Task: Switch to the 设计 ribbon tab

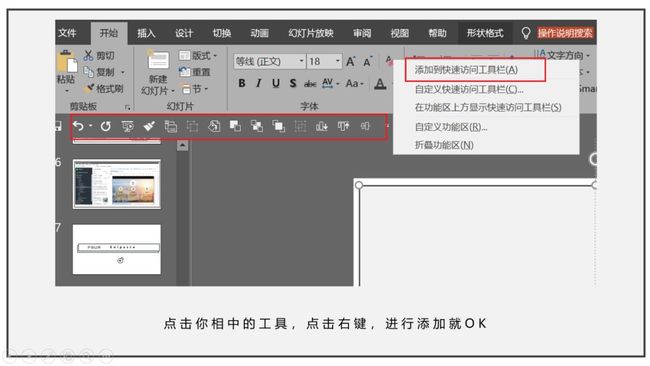Action: [x=184, y=33]
